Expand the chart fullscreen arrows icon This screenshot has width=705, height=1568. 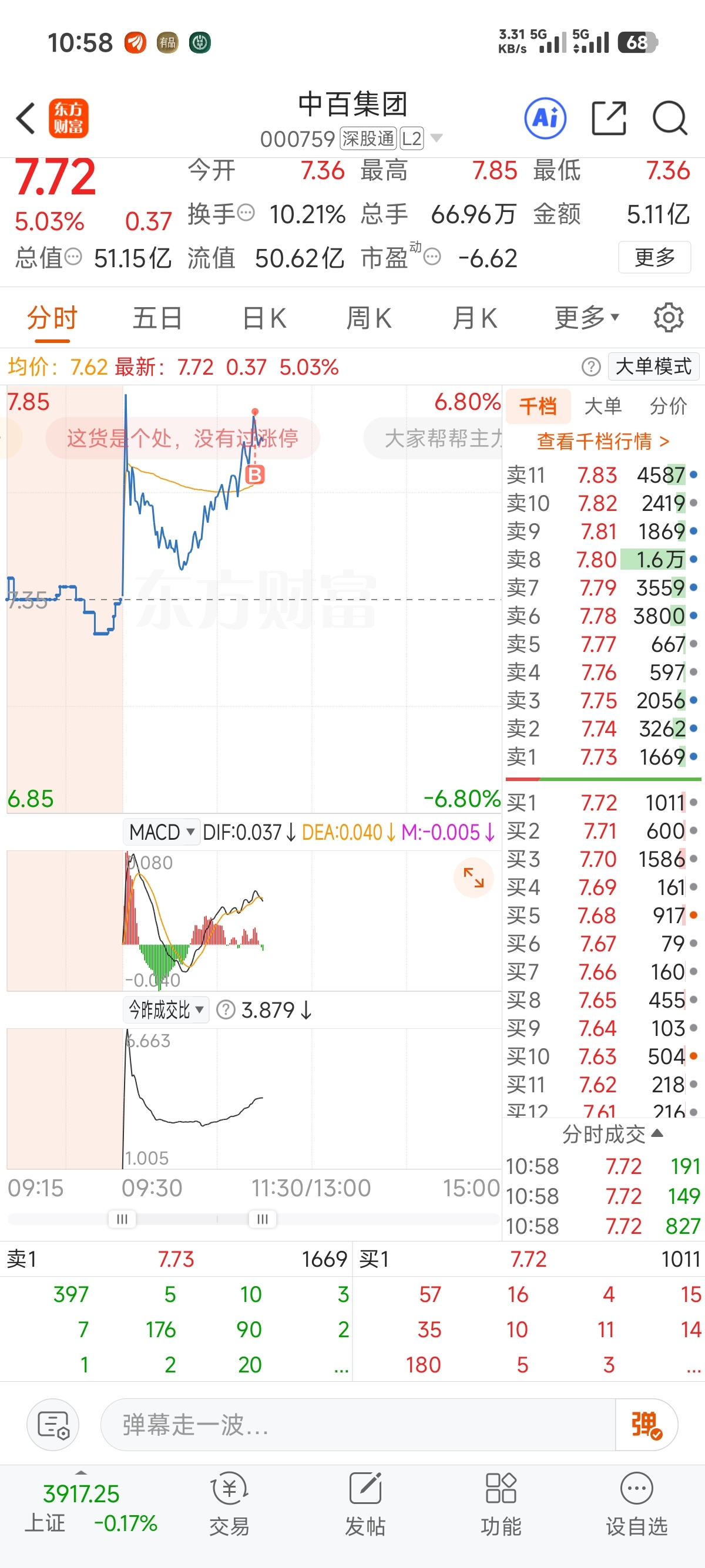tap(473, 877)
